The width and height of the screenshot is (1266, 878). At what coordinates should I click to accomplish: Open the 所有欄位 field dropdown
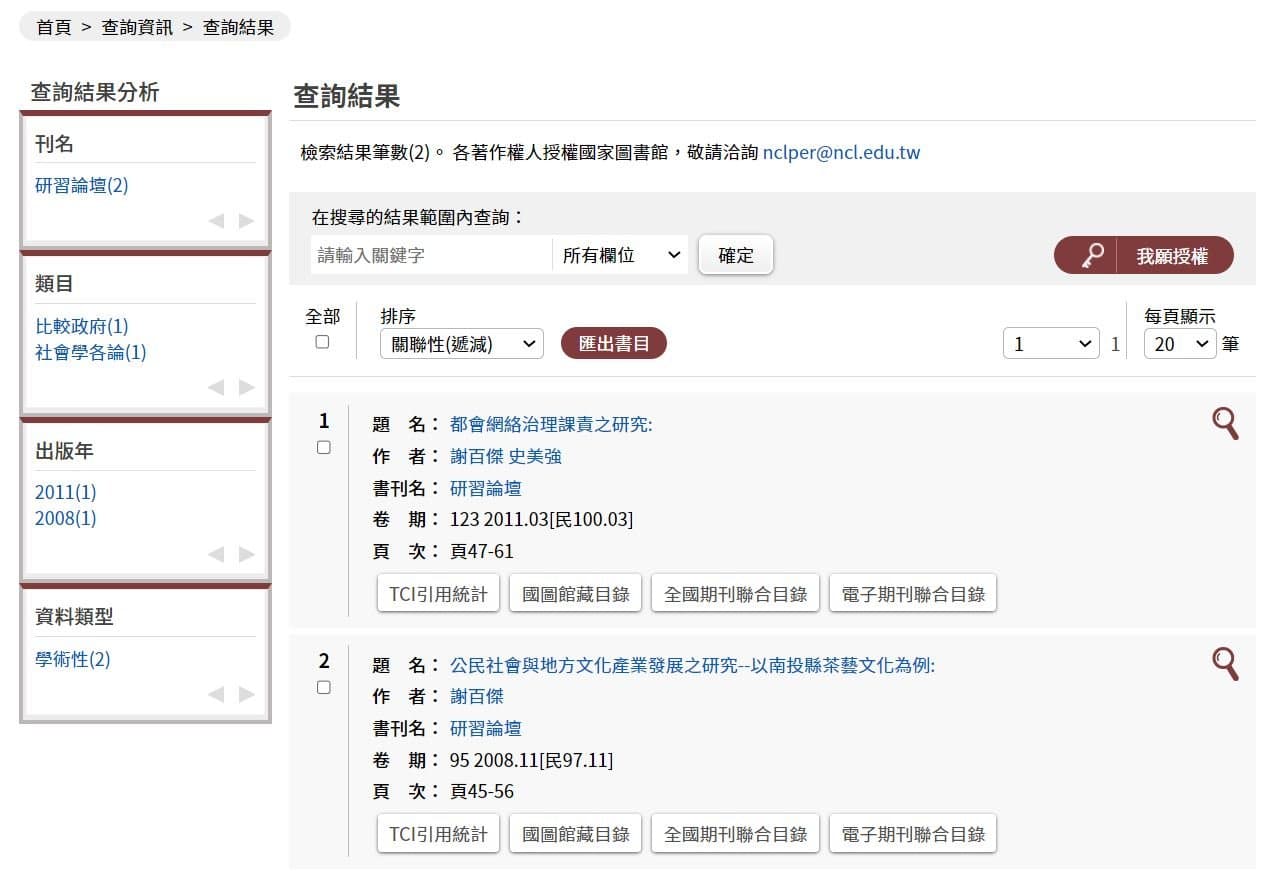[x=620, y=255]
